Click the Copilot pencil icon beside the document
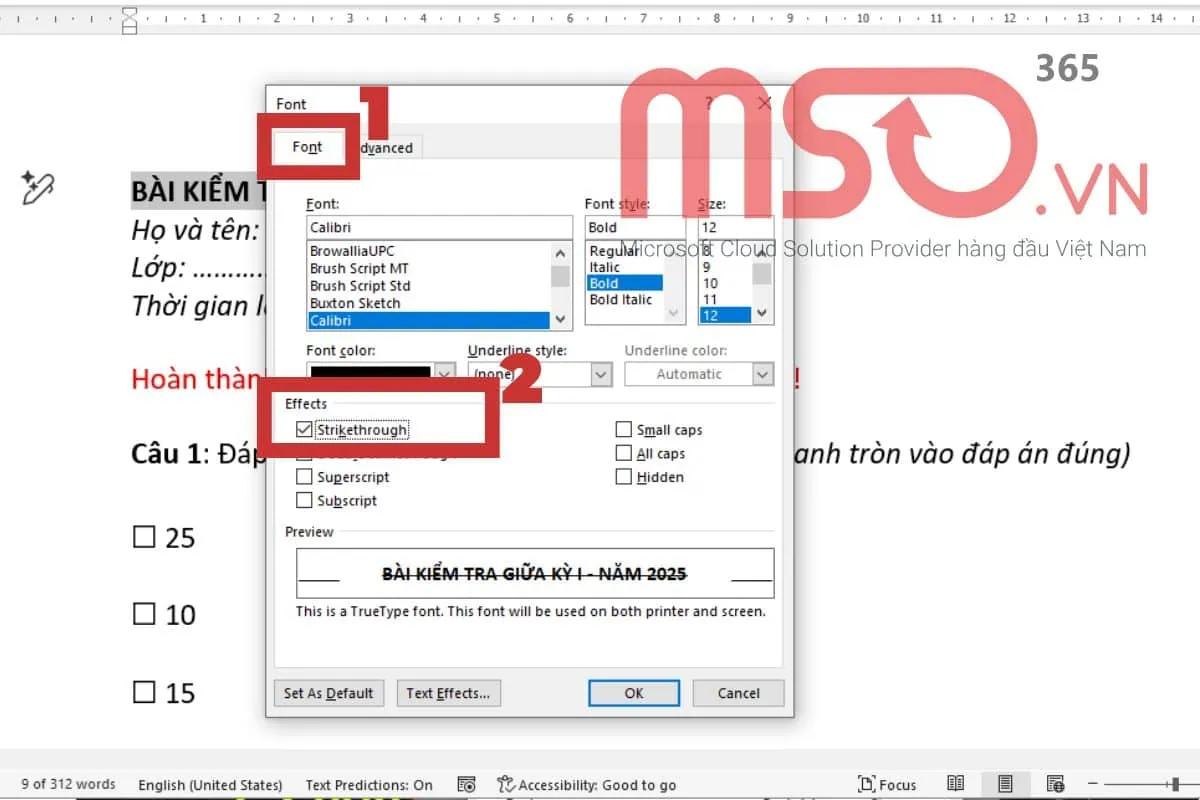The height and width of the screenshot is (800, 1200). [x=37, y=187]
